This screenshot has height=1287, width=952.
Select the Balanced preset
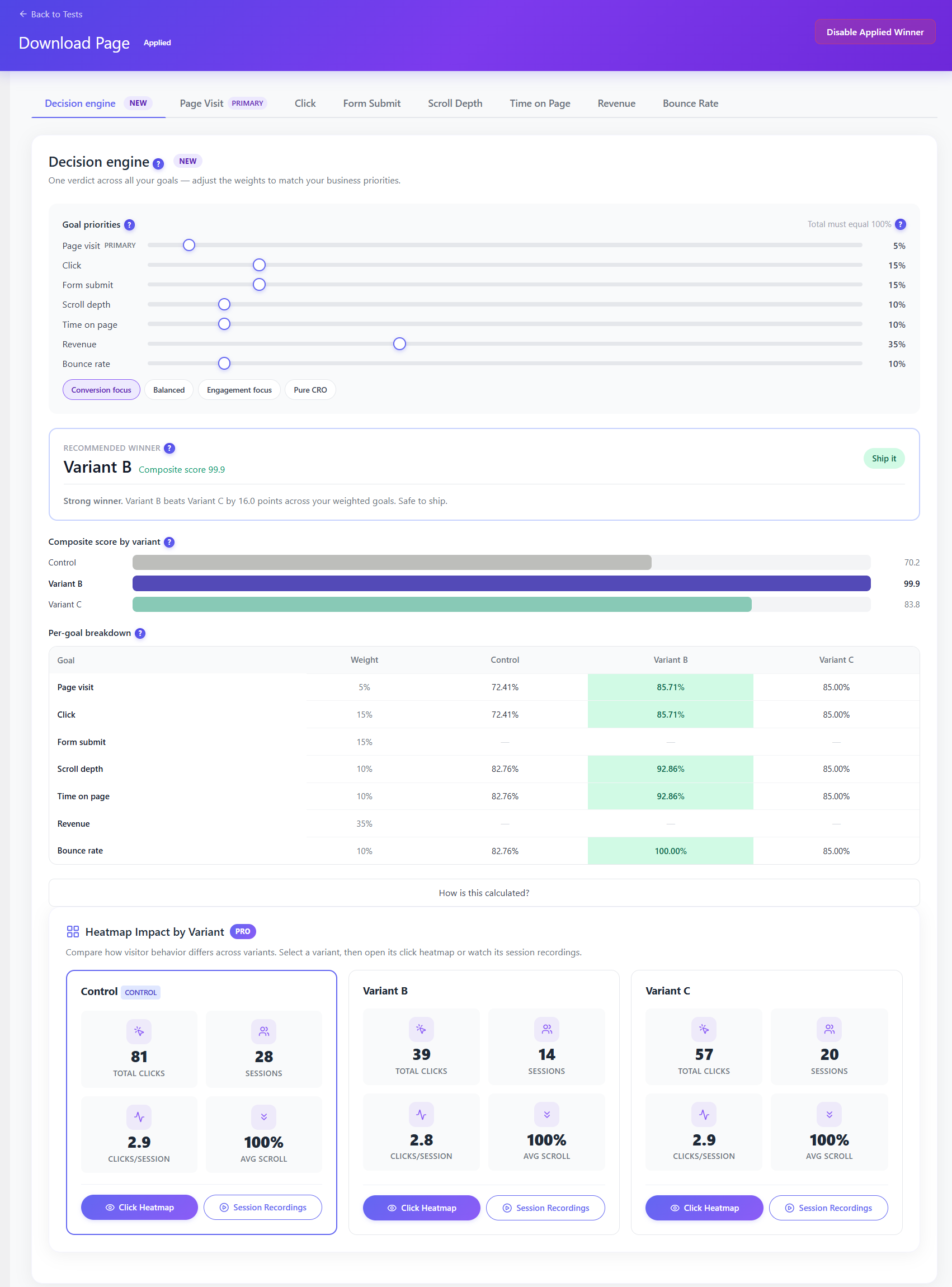[169, 390]
